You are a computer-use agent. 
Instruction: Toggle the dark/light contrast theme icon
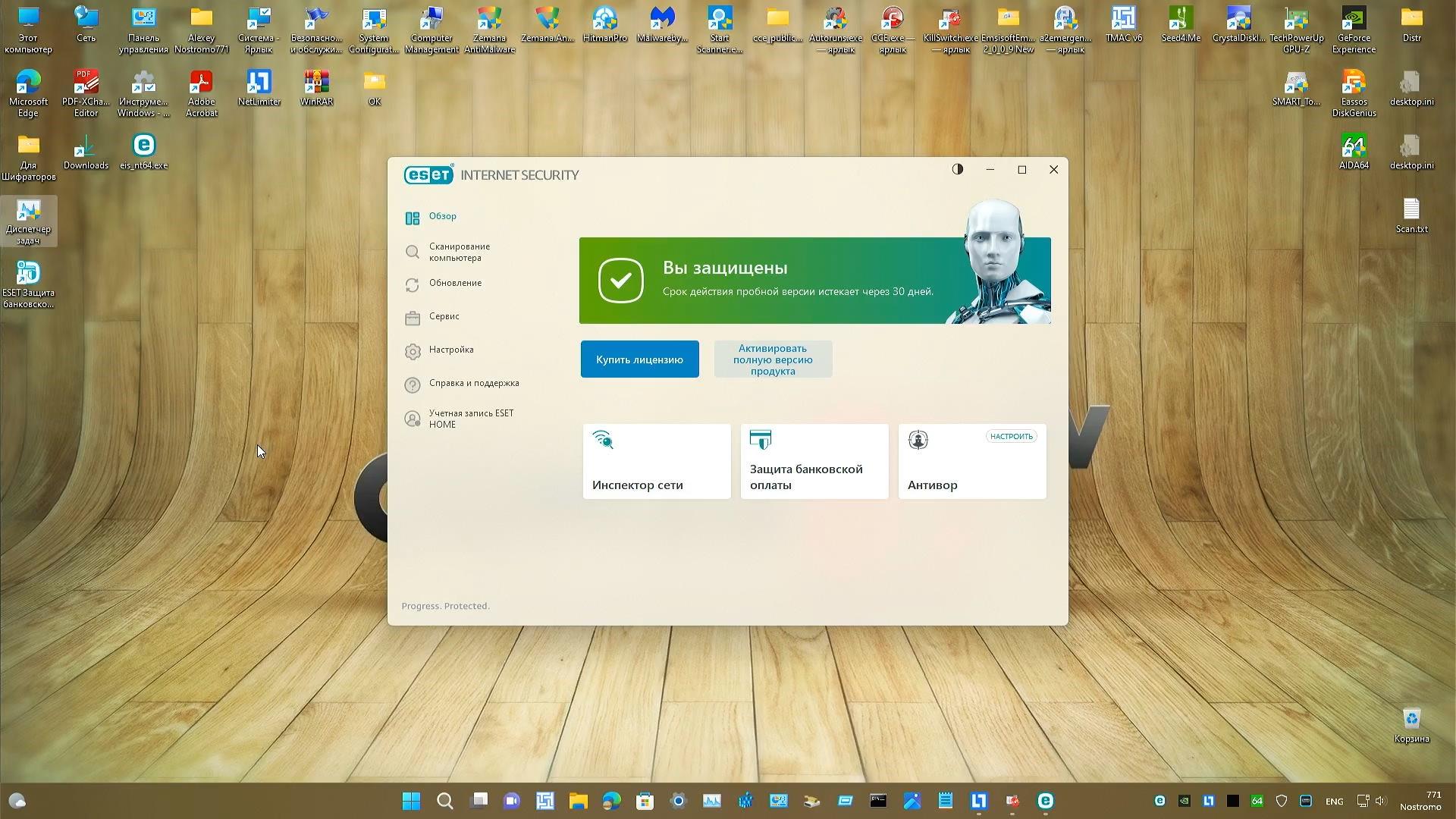coord(958,169)
